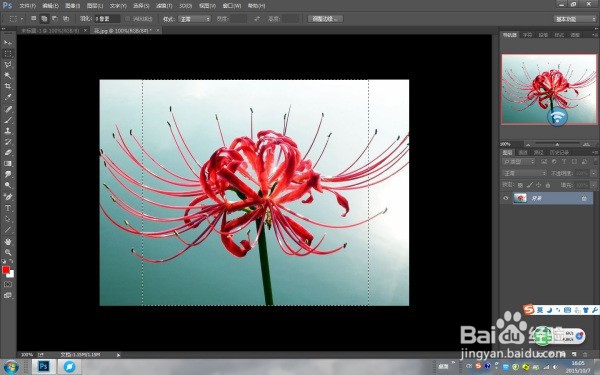The width and height of the screenshot is (600, 375).
Task: Open the layer Opacity dropdown arrow
Action: [x=593, y=173]
